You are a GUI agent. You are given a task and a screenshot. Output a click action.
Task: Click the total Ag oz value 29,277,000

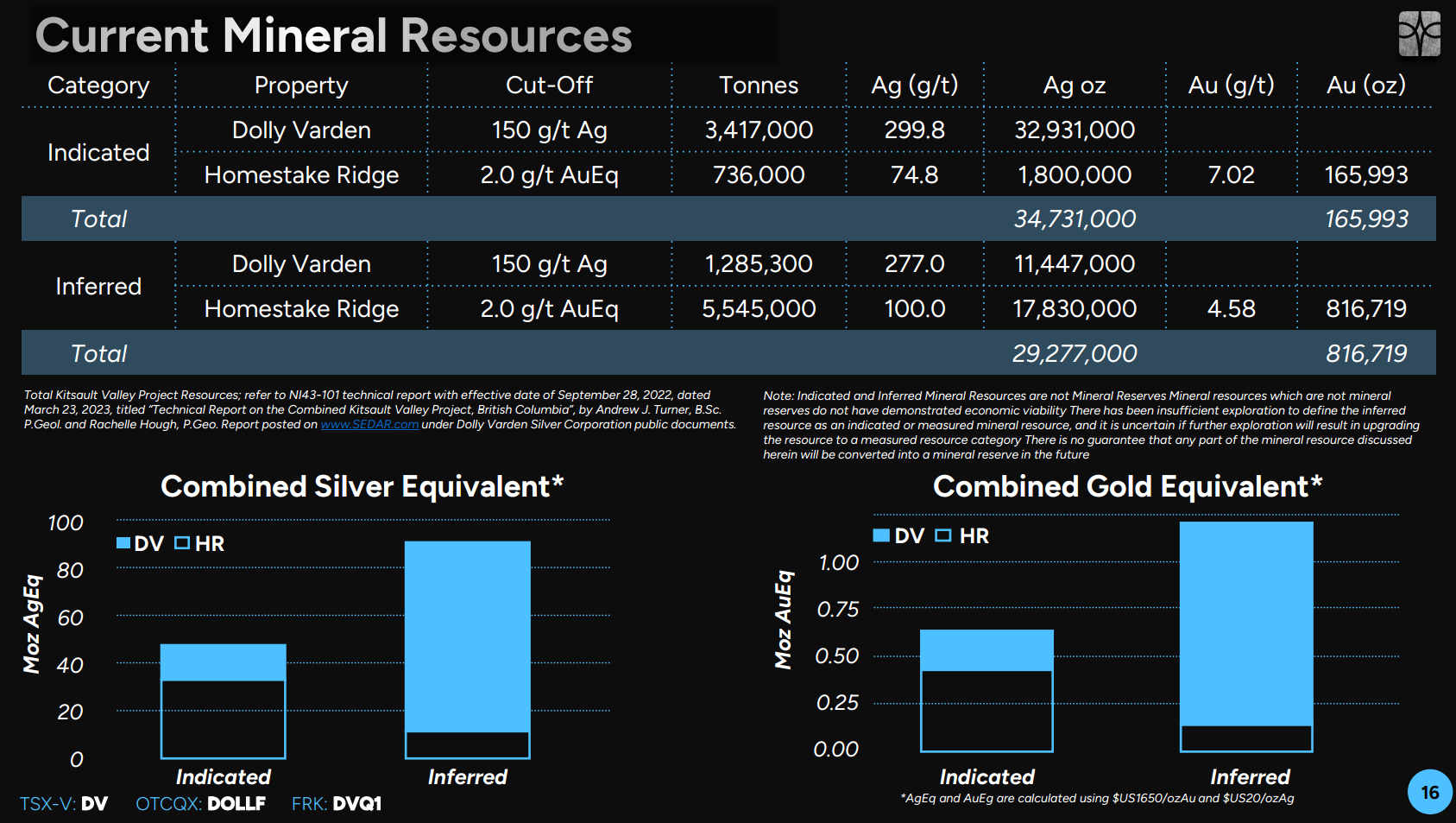pos(1075,354)
